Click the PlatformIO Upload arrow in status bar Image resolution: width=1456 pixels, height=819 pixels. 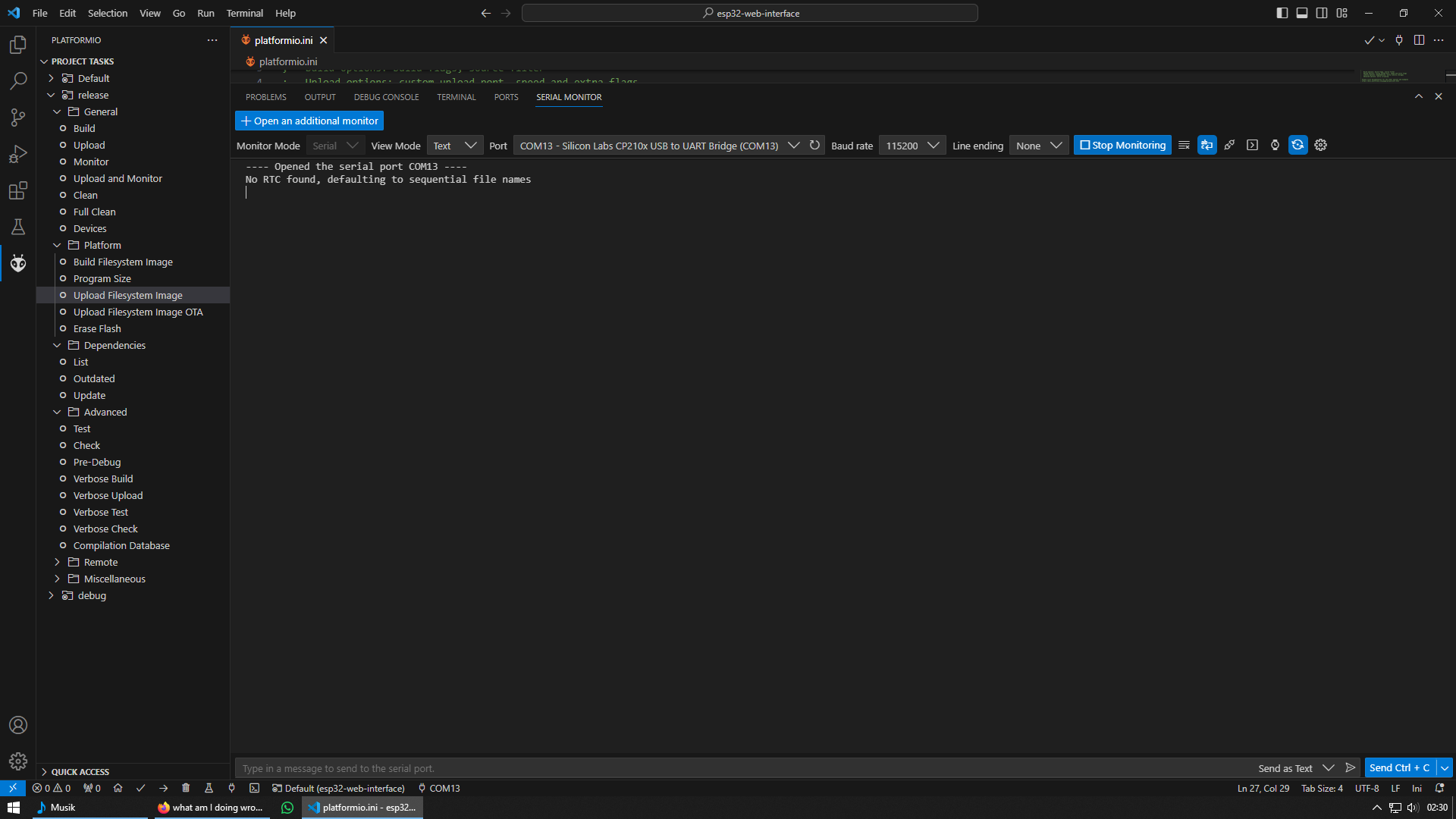163,788
